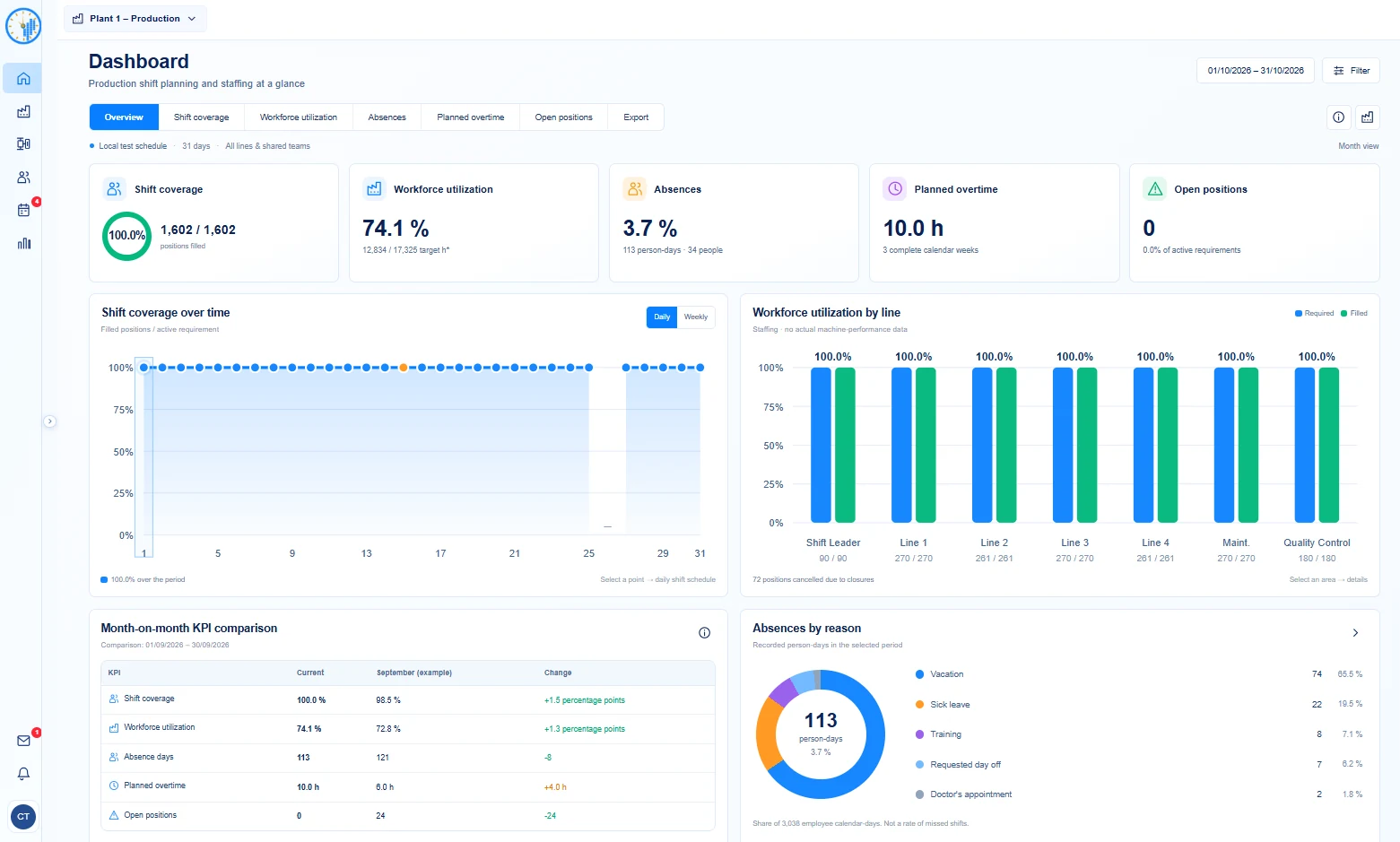
Task: Click the Month view label
Action: (x=1358, y=146)
